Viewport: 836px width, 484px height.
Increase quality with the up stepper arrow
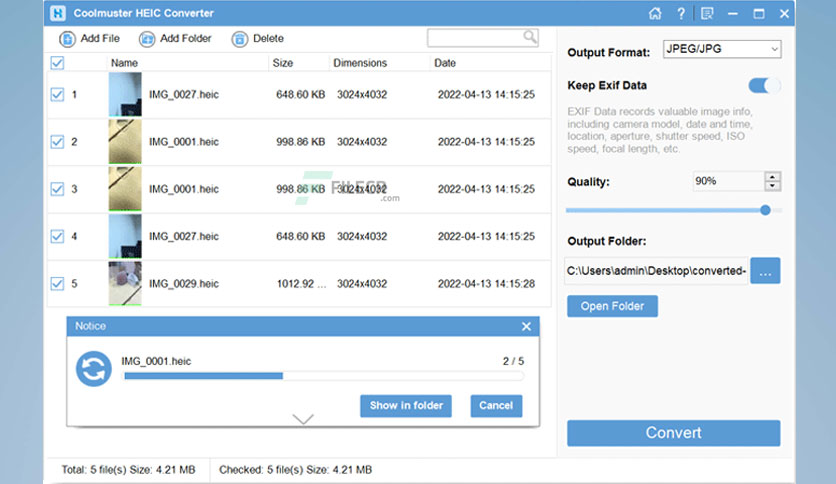point(772,176)
